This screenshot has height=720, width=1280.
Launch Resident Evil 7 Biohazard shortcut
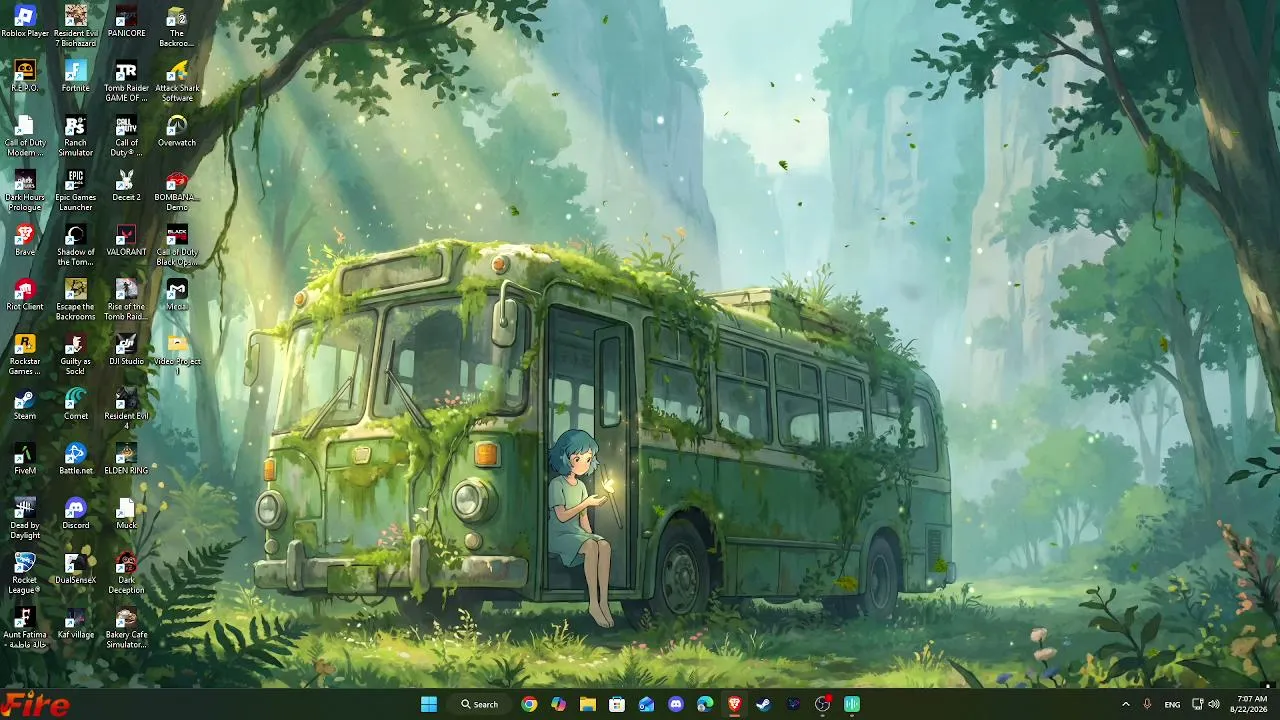(x=76, y=26)
